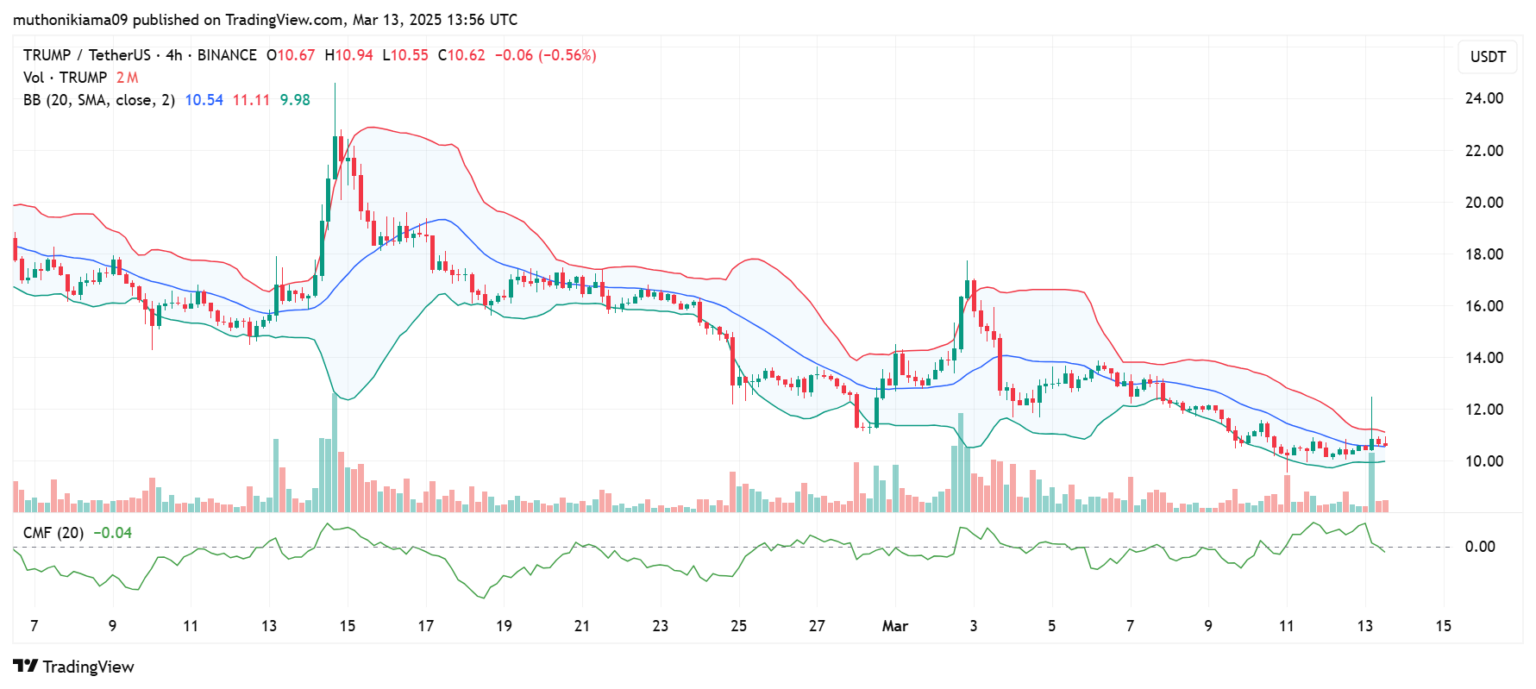Click the muthonikiama09 publisher text

tap(70, 19)
